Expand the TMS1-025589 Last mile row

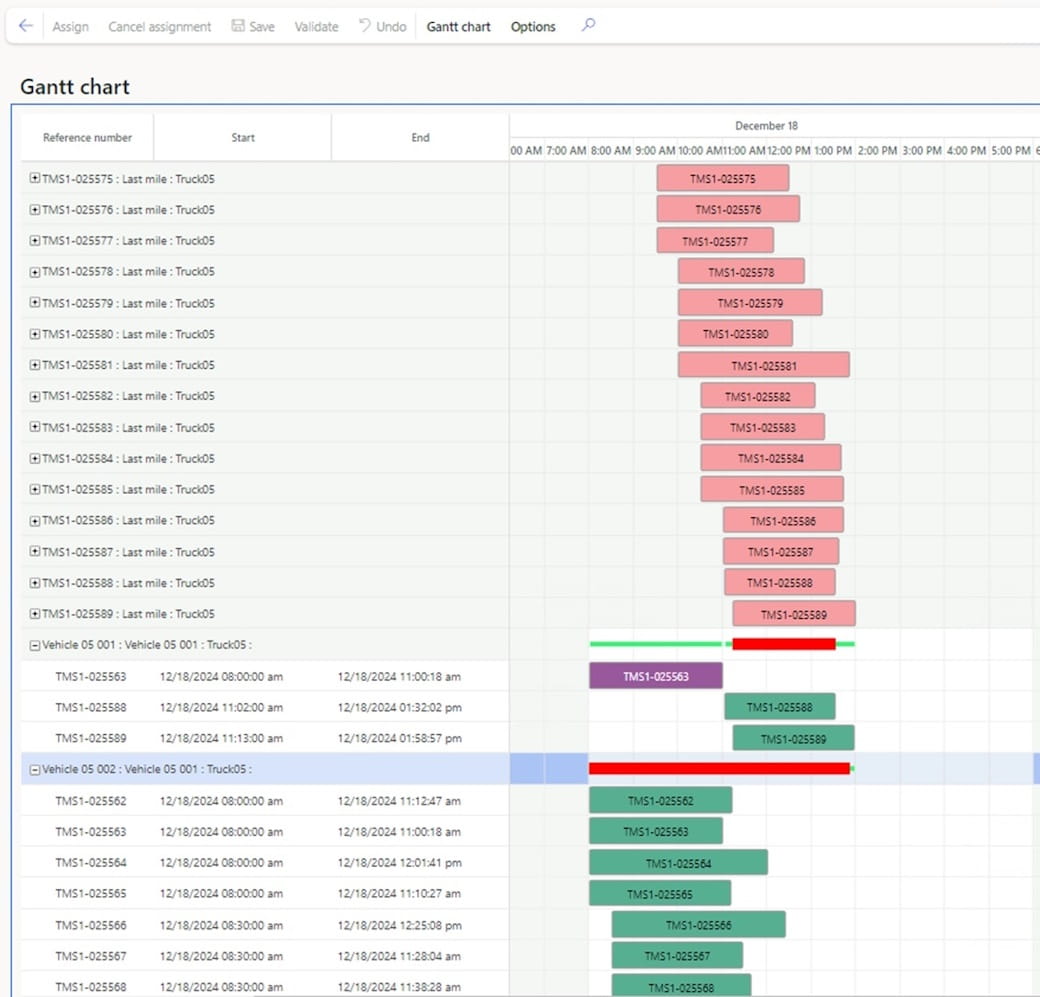35,613
